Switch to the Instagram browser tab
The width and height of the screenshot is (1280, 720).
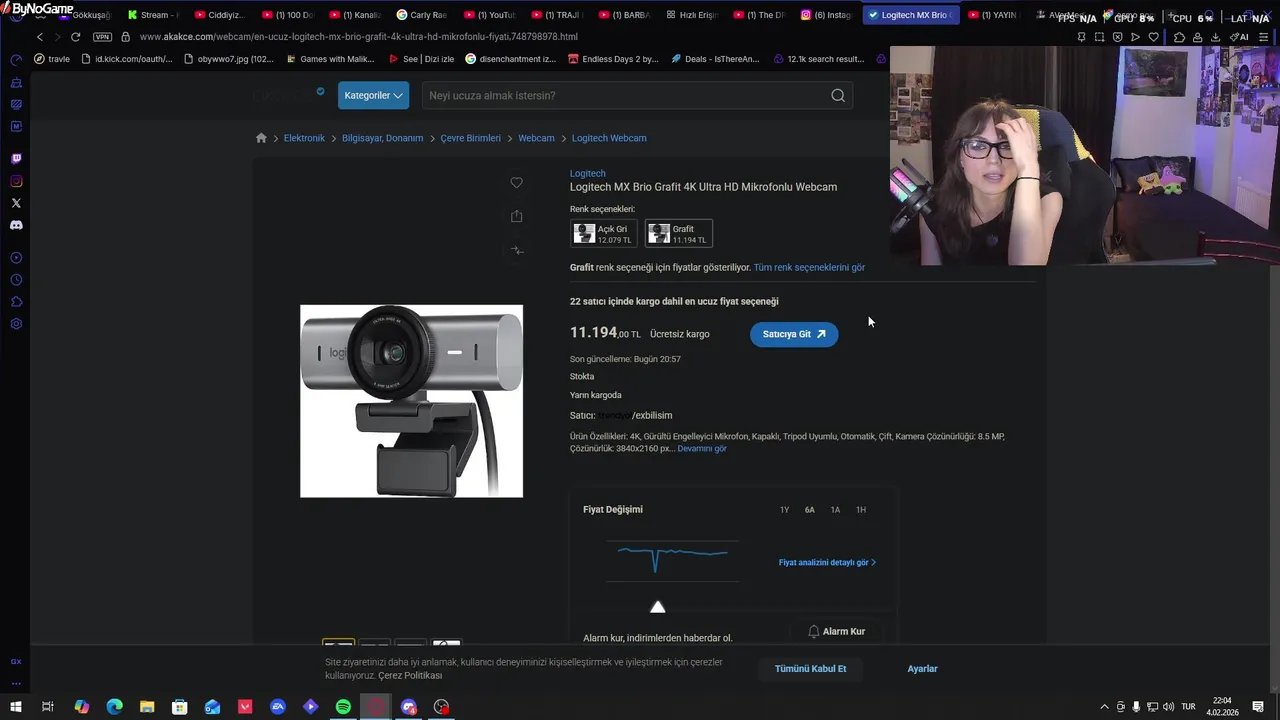coord(826,15)
